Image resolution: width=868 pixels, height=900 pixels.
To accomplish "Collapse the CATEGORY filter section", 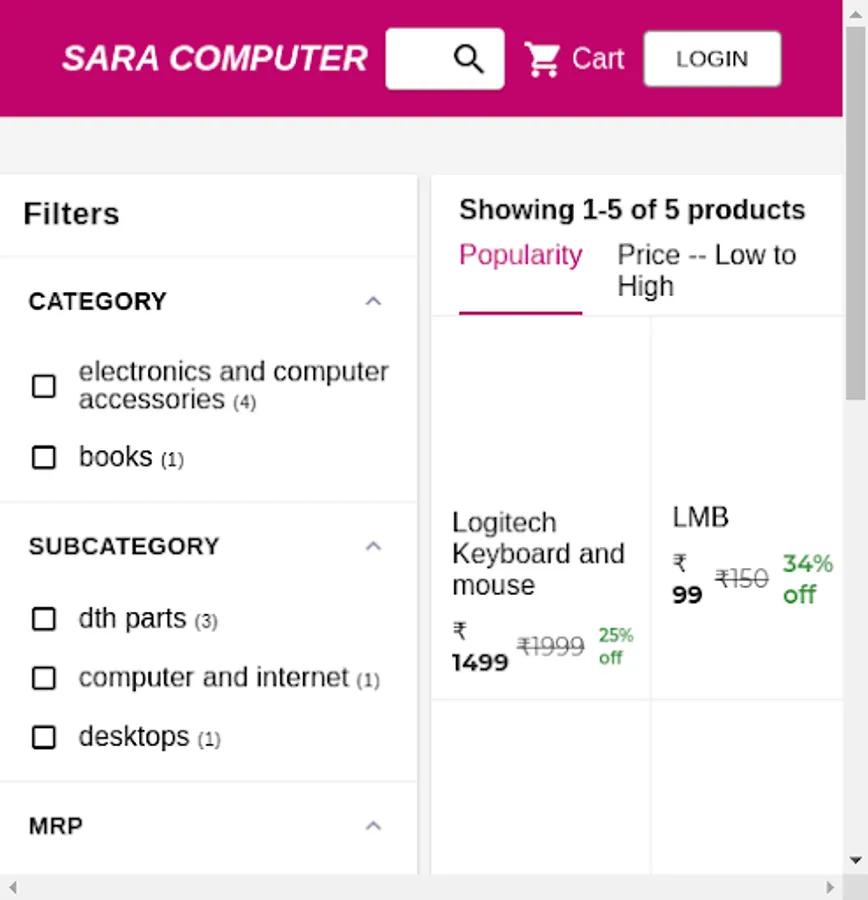I will 373,301.
